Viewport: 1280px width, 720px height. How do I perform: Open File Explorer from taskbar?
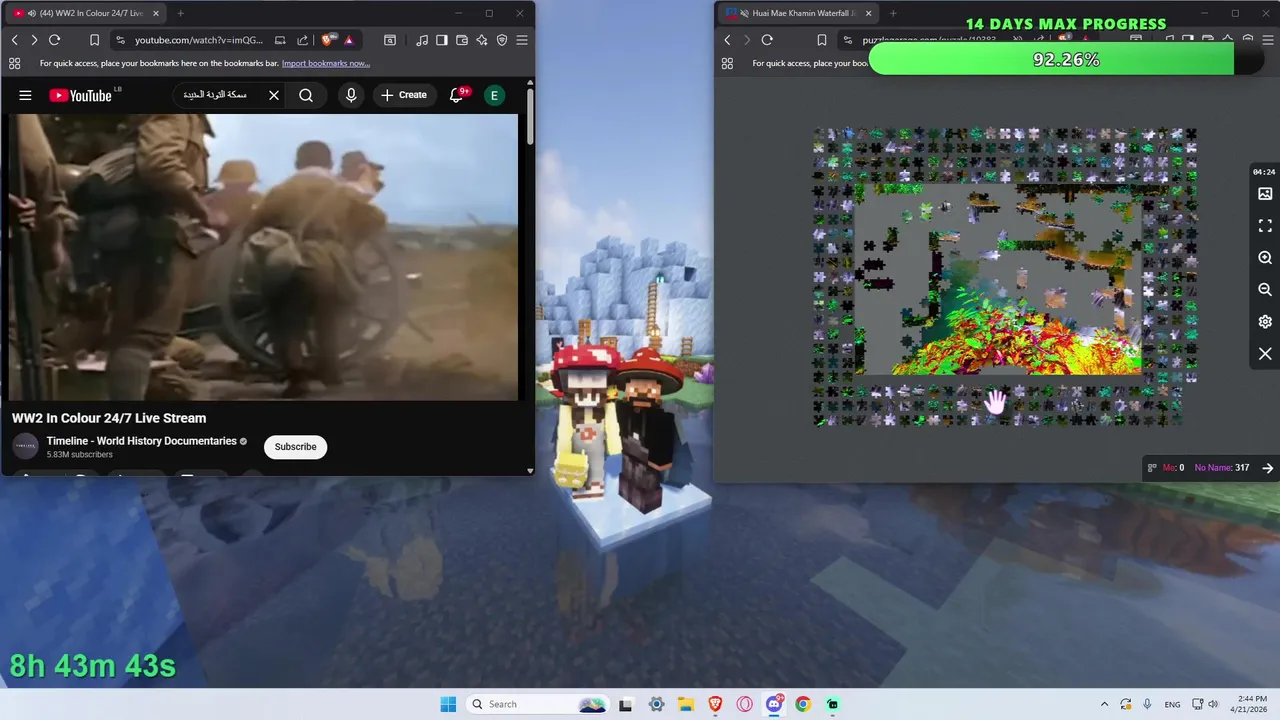pyautogui.click(x=686, y=704)
